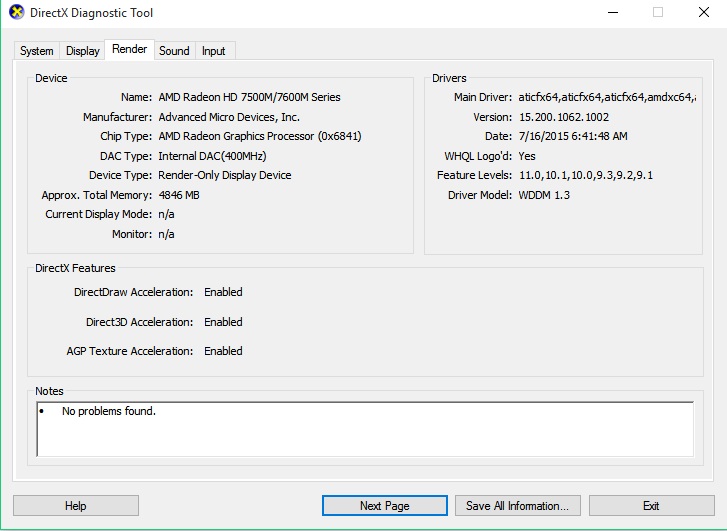Screen dimensions: 727x531
Task: Click inside the Notes text box
Action: tap(365, 429)
